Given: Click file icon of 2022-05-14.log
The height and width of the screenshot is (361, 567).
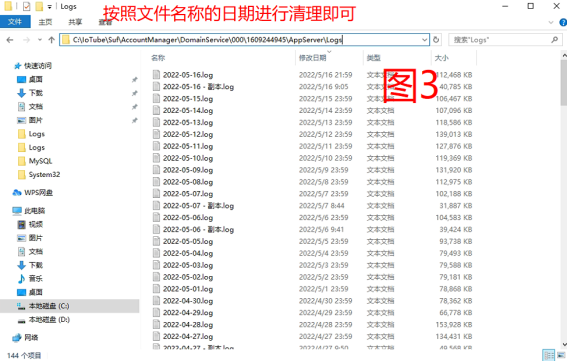Looking at the screenshot, I should tap(156, 111).
